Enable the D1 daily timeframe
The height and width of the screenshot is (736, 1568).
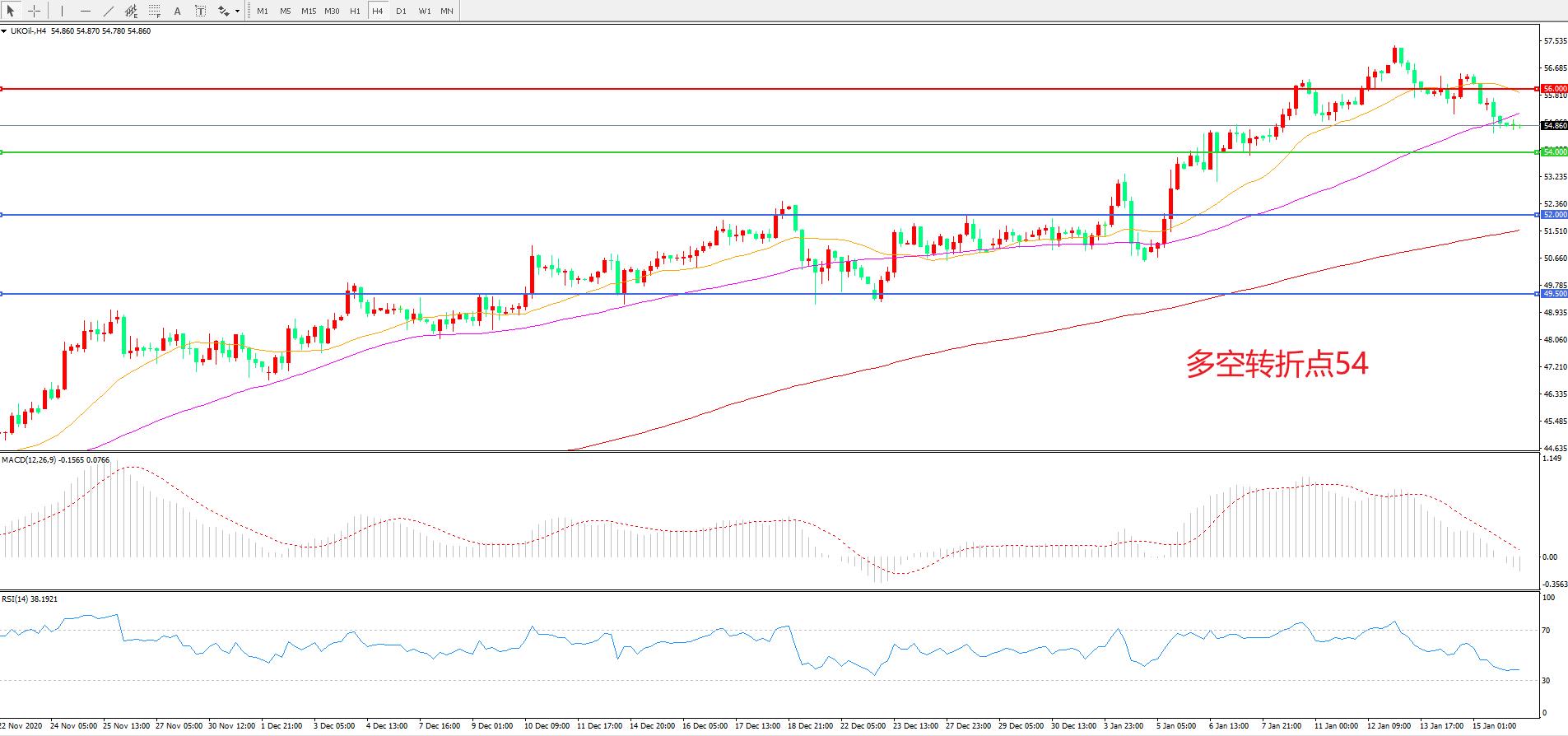pos(401,11)
